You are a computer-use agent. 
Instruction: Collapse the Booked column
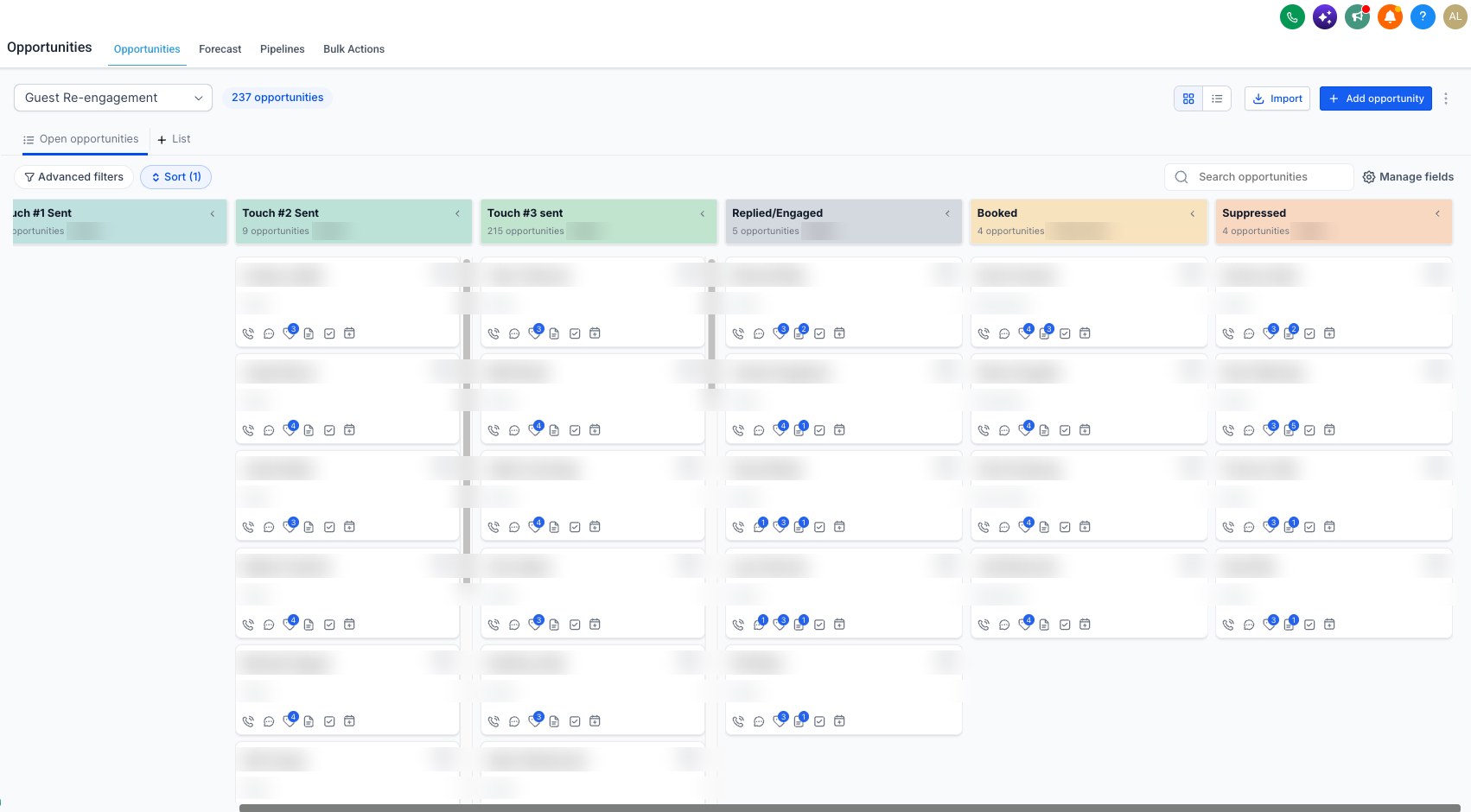tap(1193, 213)
